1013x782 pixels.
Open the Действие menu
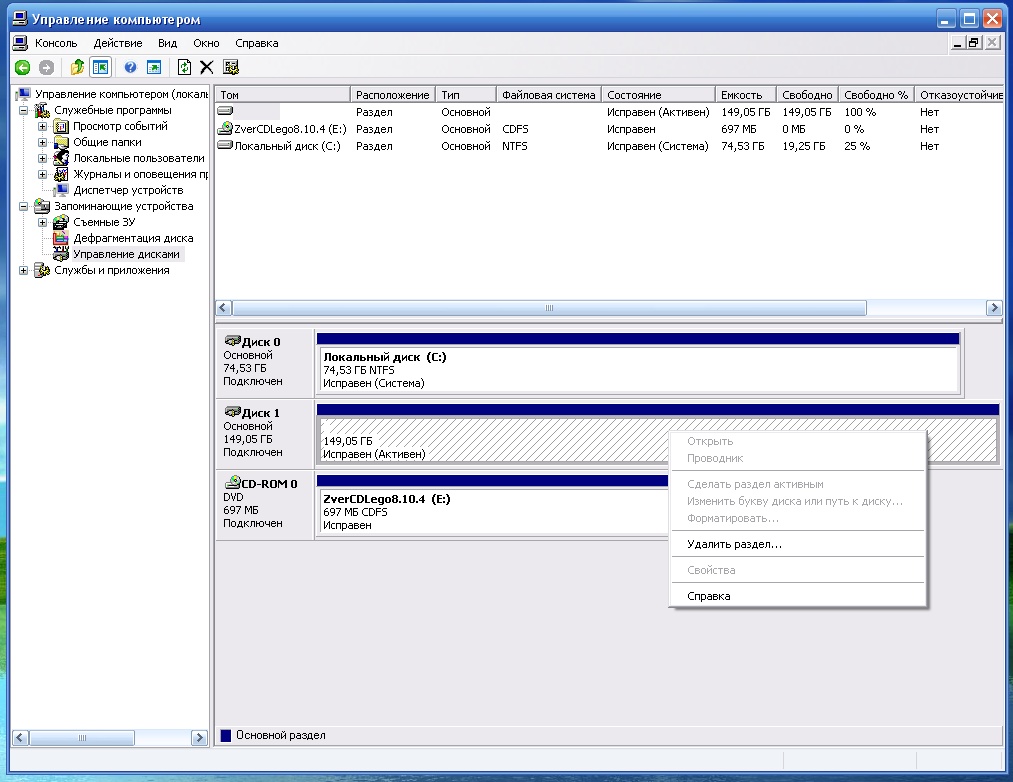point(118,43)
